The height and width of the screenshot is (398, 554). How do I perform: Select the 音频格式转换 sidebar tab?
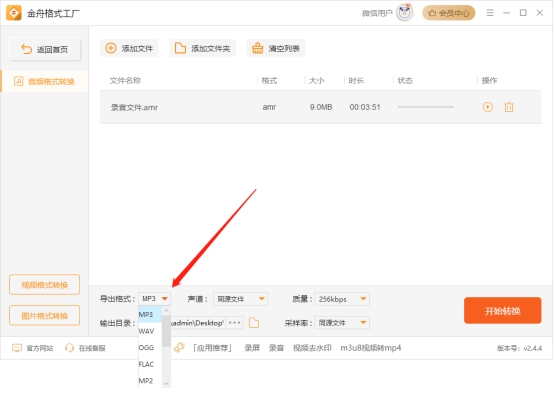(45, 81)
